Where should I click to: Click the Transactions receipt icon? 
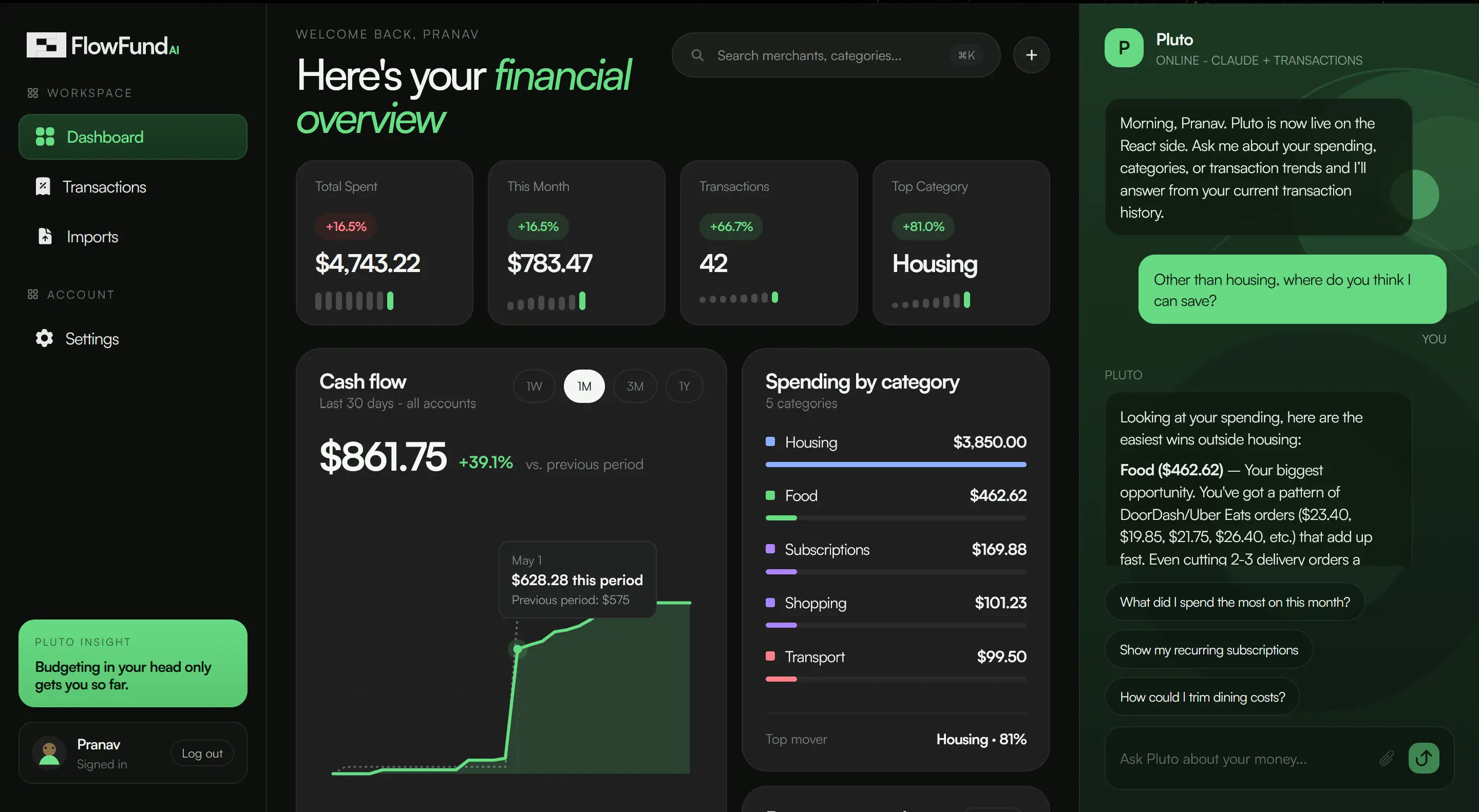pos(43,186)
